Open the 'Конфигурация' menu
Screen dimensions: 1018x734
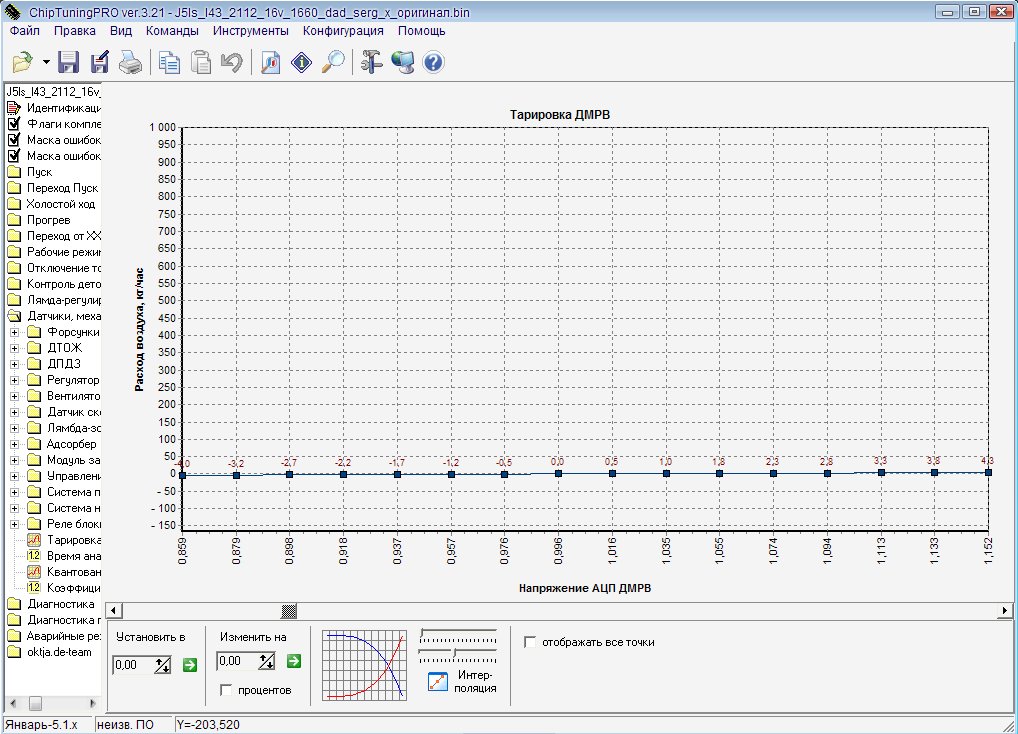coord(343,30)
